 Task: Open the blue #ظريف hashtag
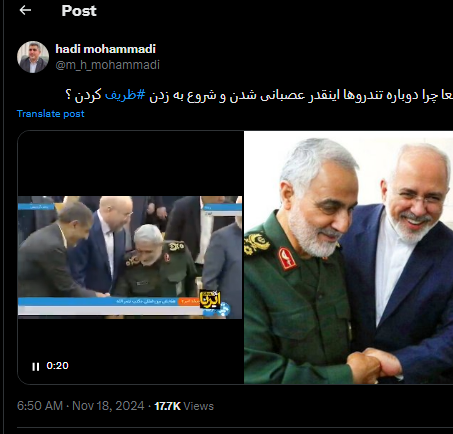pos(125,95)
